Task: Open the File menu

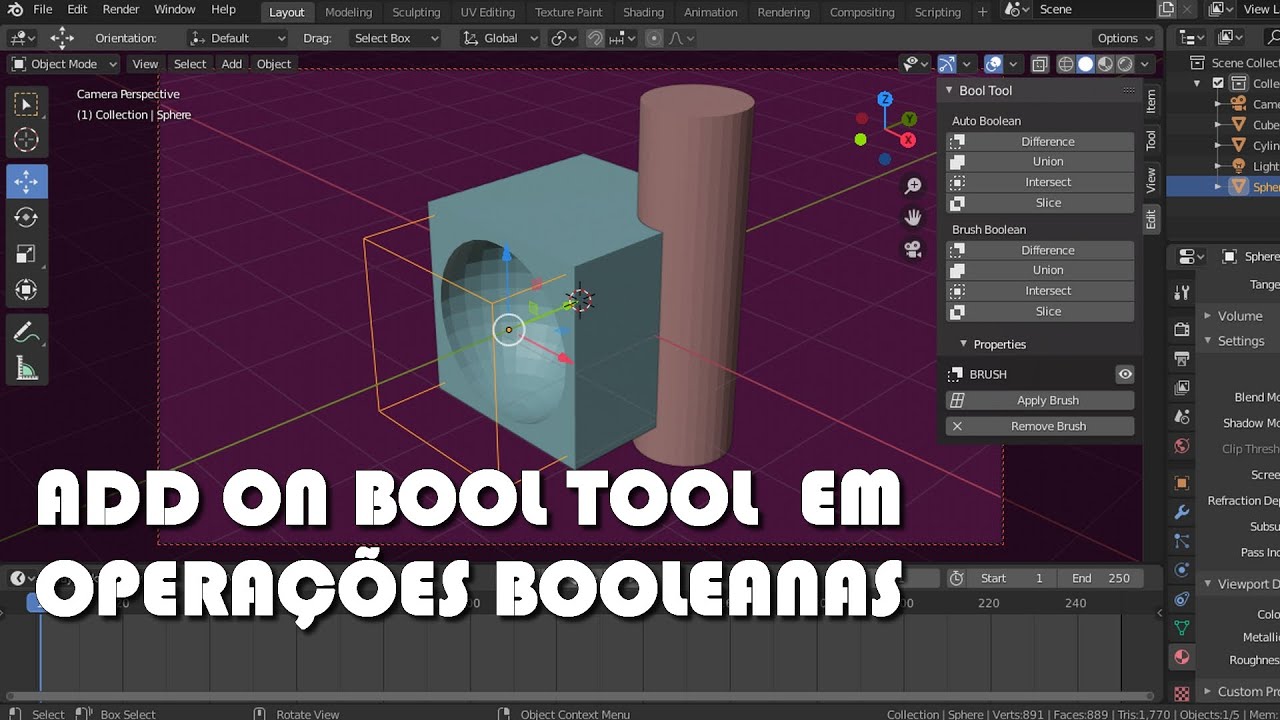Action: click(43, 10)
